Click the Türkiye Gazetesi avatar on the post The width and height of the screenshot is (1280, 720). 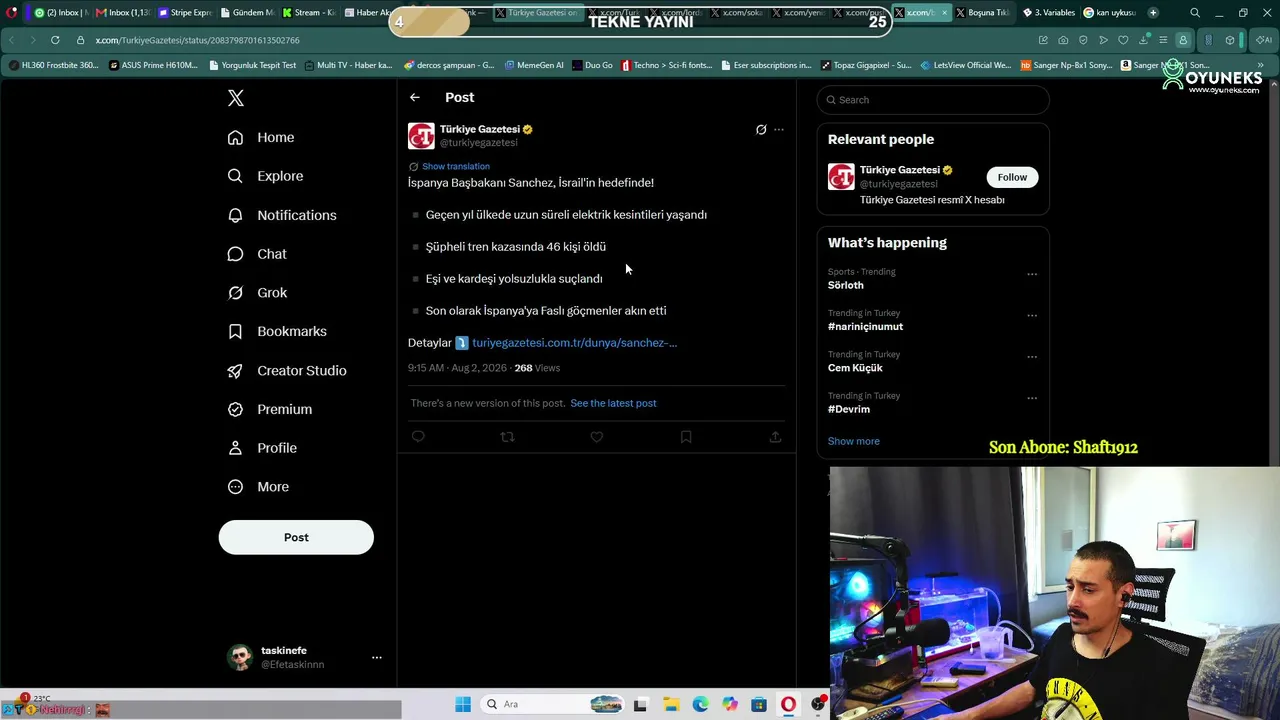(x=421, y=136)
